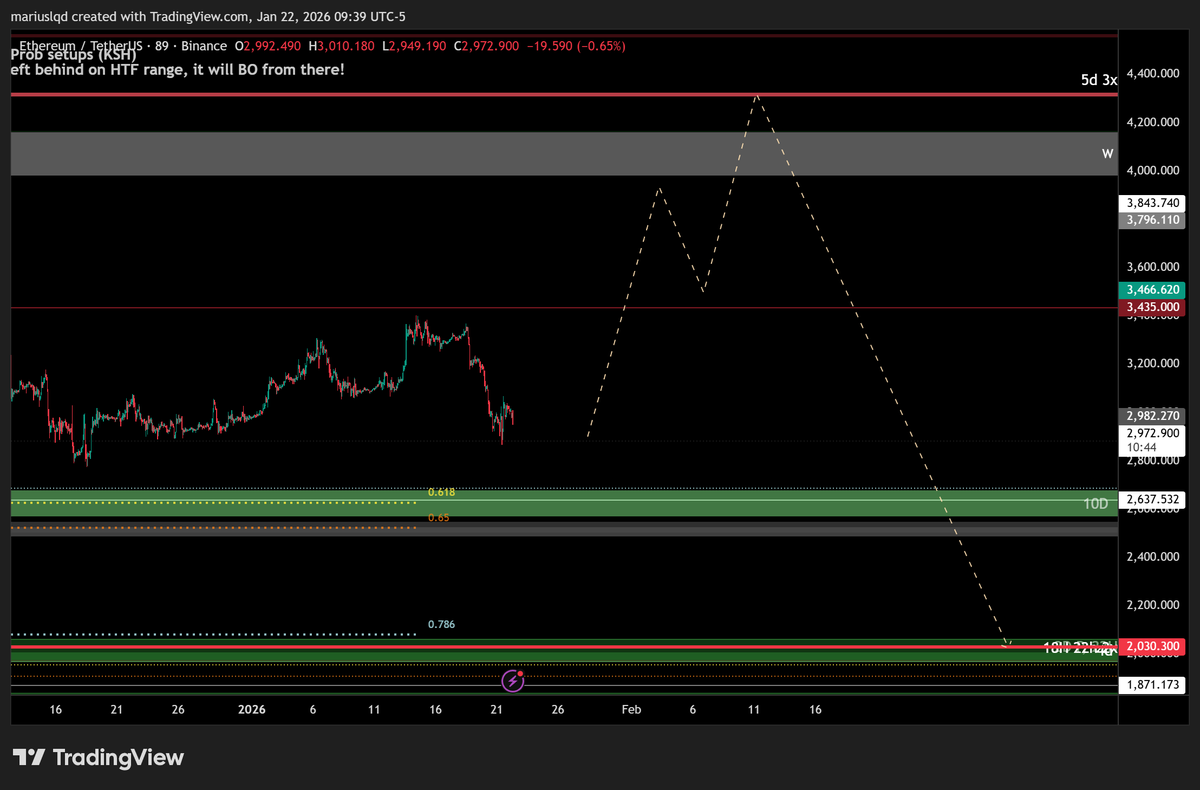Select the '5d 3x' line label
The width and height of the screenshot is (1200, 790).
point(1098,80)
